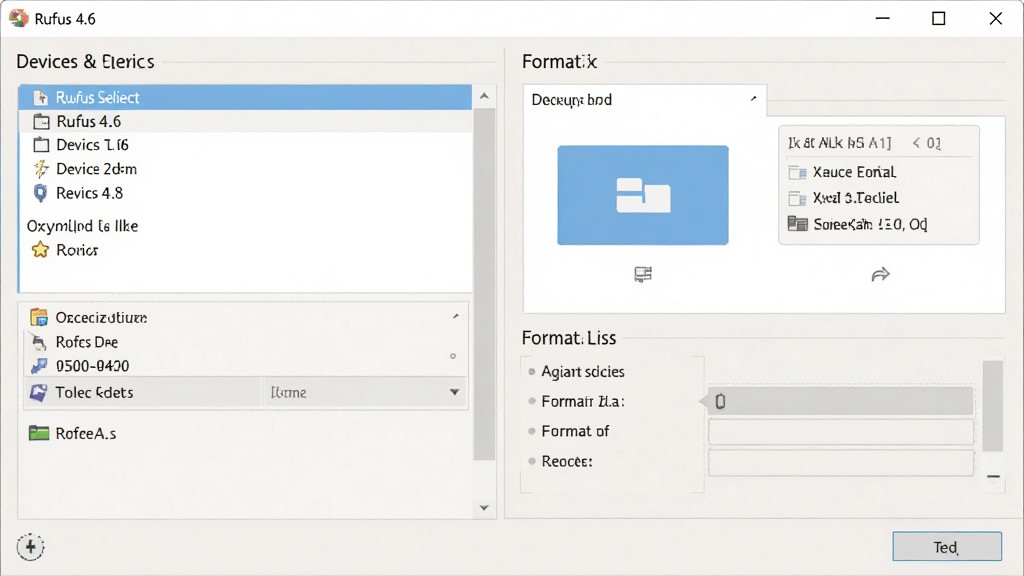
Task: Click the shield icon beside Revics 4.8
Action: (x=40, y=193)
